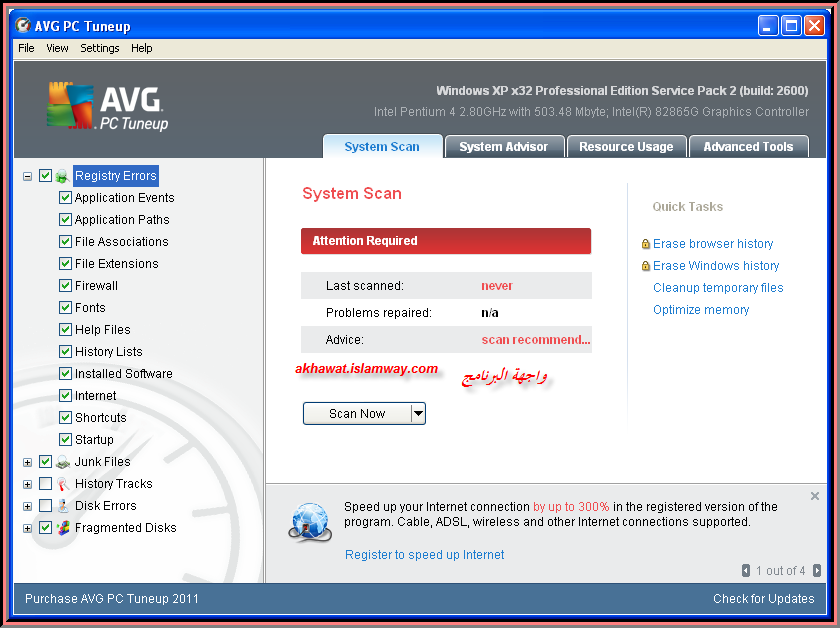Expand the Junk Files tree node

[27, 462]
